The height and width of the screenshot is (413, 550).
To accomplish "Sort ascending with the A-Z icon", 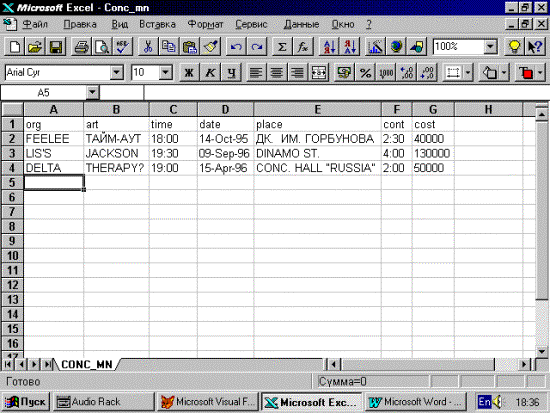I will 329,47.
